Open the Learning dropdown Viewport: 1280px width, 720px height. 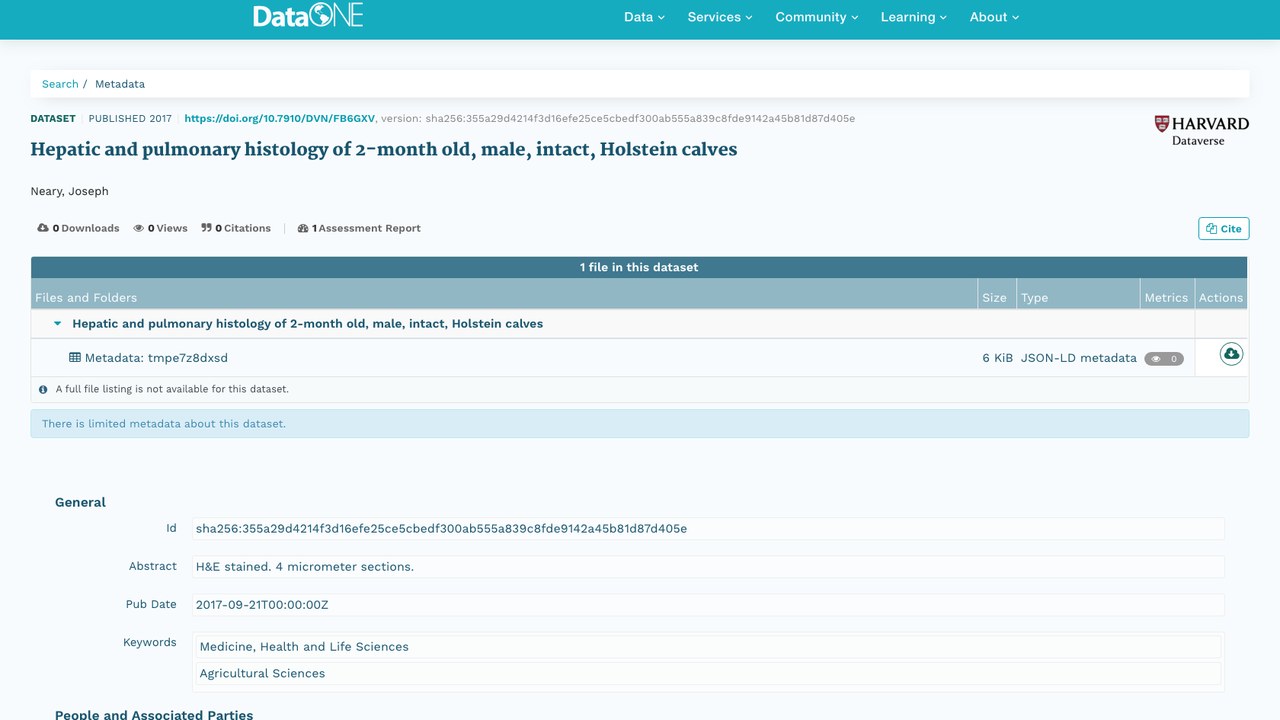(x=914, y=17)
